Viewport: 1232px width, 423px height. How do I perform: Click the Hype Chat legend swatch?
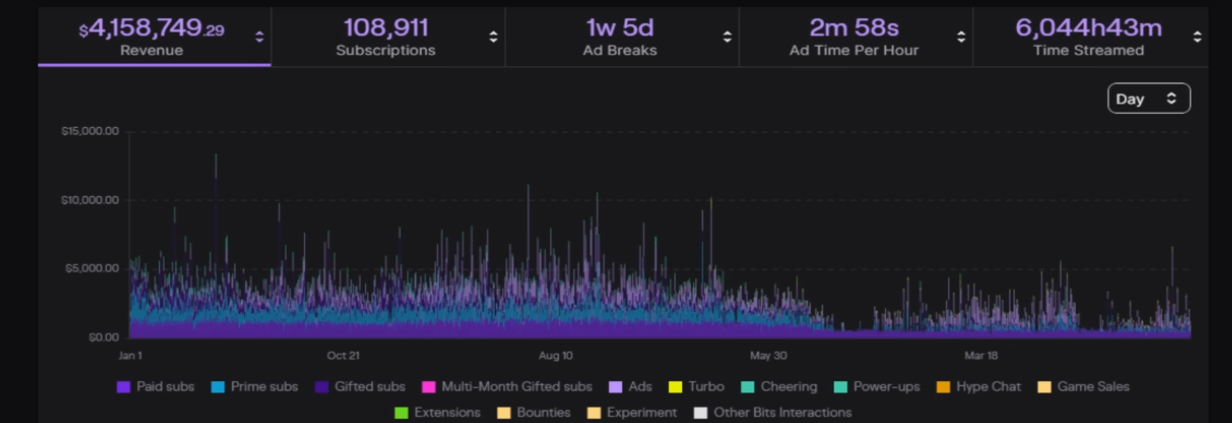point(942,386)
